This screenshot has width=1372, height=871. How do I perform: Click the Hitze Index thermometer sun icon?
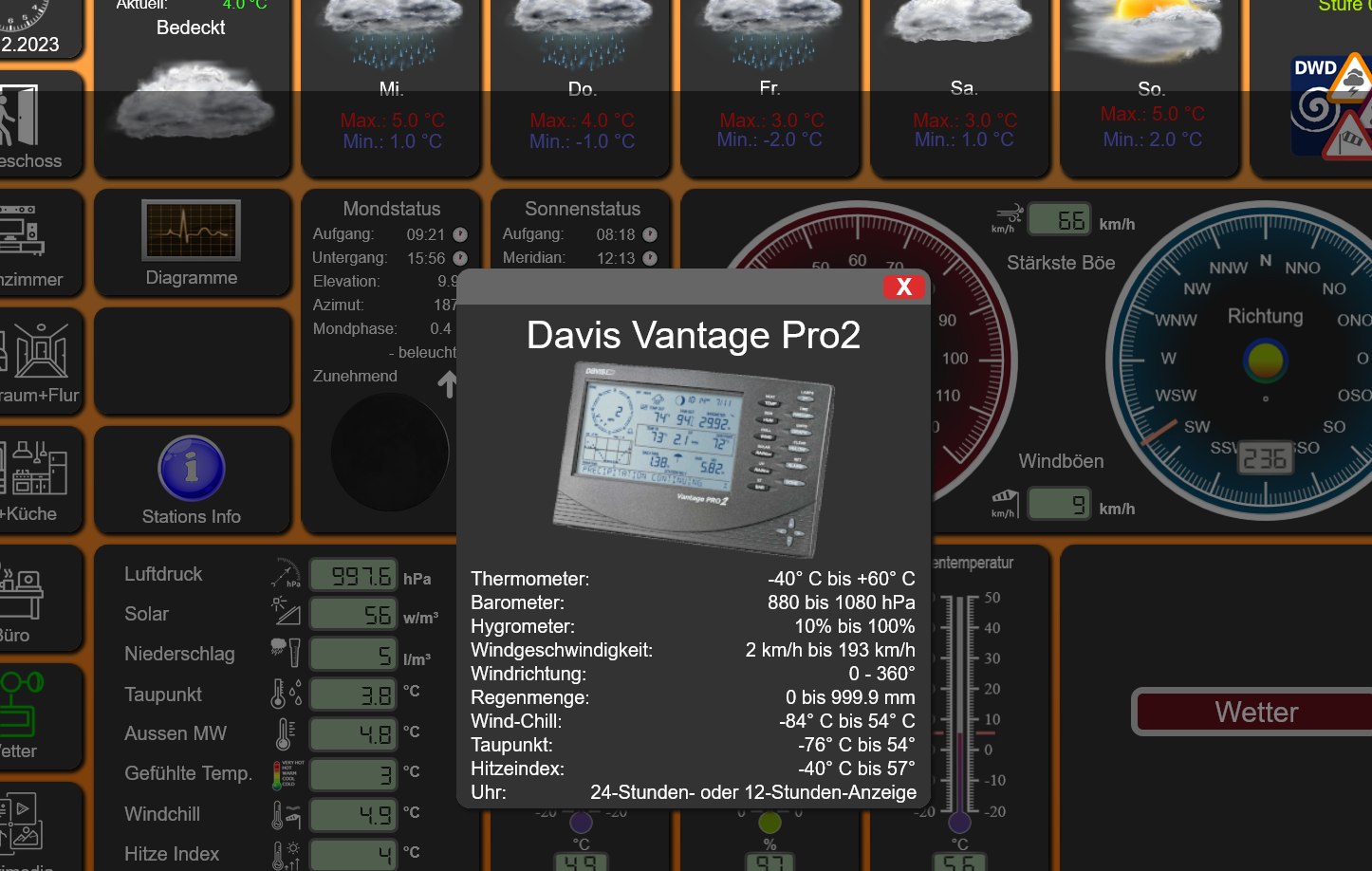286,854
